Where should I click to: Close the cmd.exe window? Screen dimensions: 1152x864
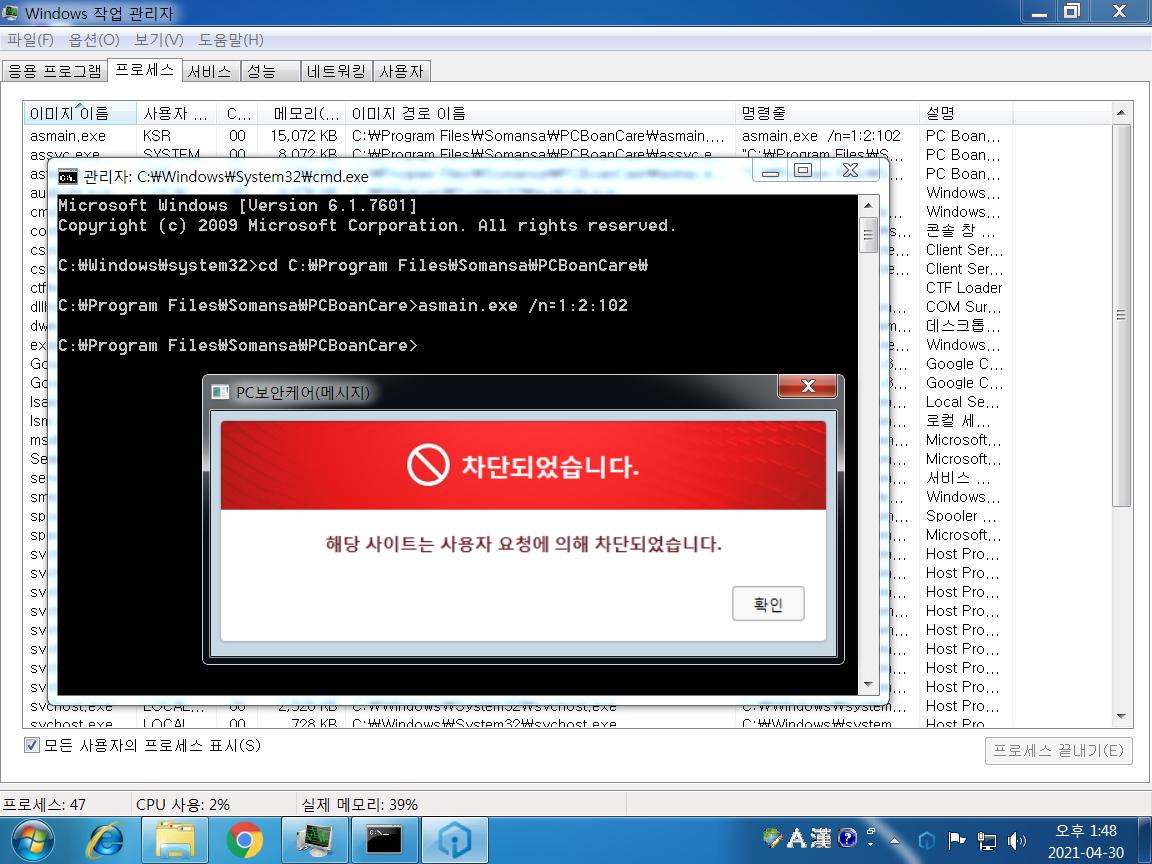[x=850, y=171]
